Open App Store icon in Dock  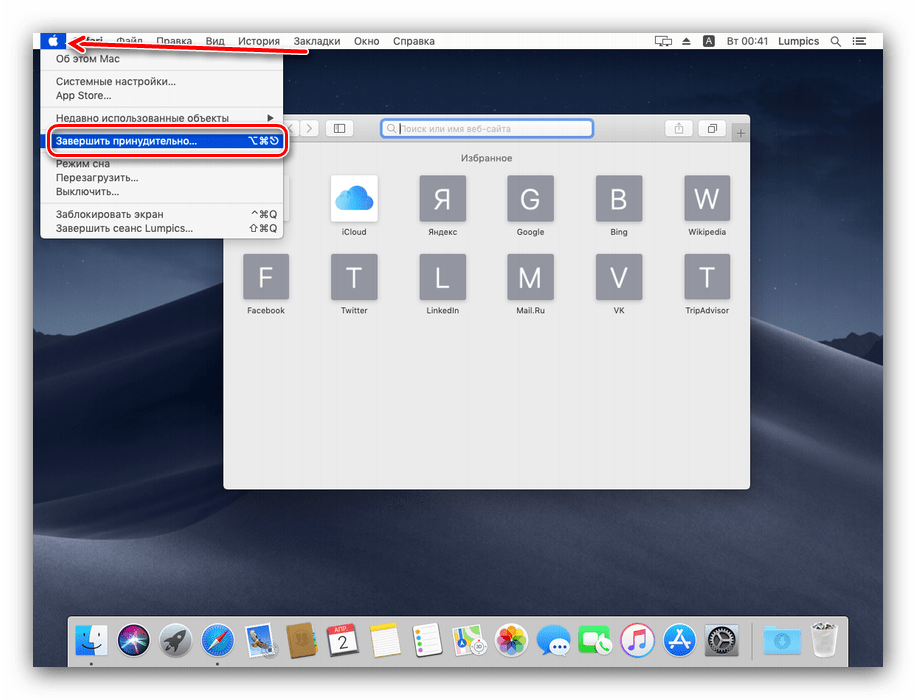click(x=679, y=640)
